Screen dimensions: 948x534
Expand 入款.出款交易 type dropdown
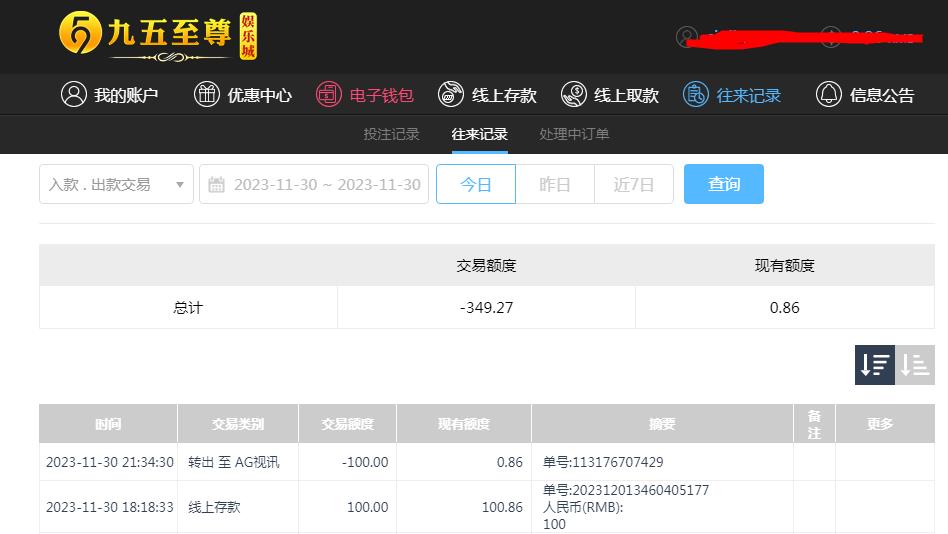point(116,184)
